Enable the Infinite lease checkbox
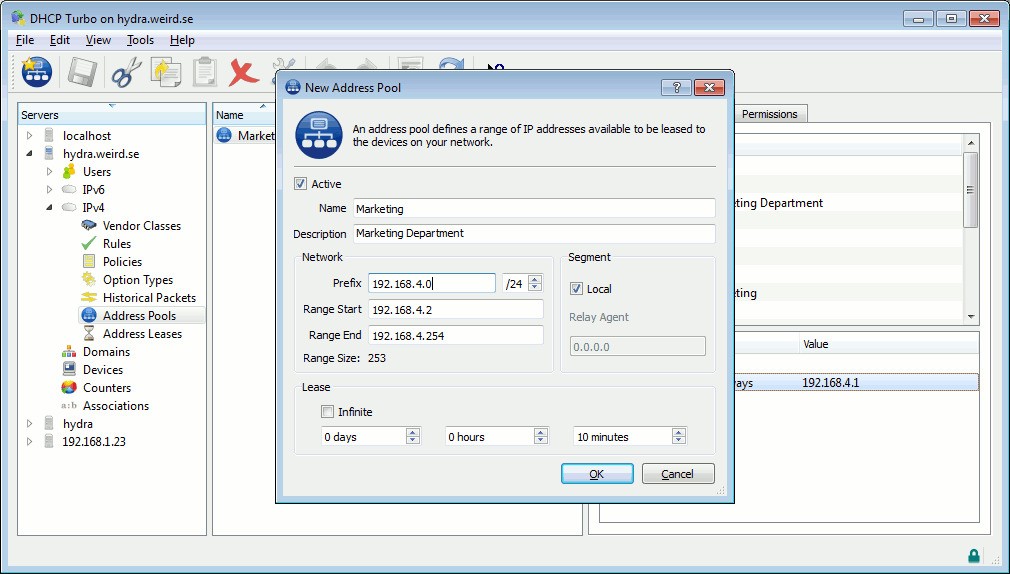 tap(327, 412)
